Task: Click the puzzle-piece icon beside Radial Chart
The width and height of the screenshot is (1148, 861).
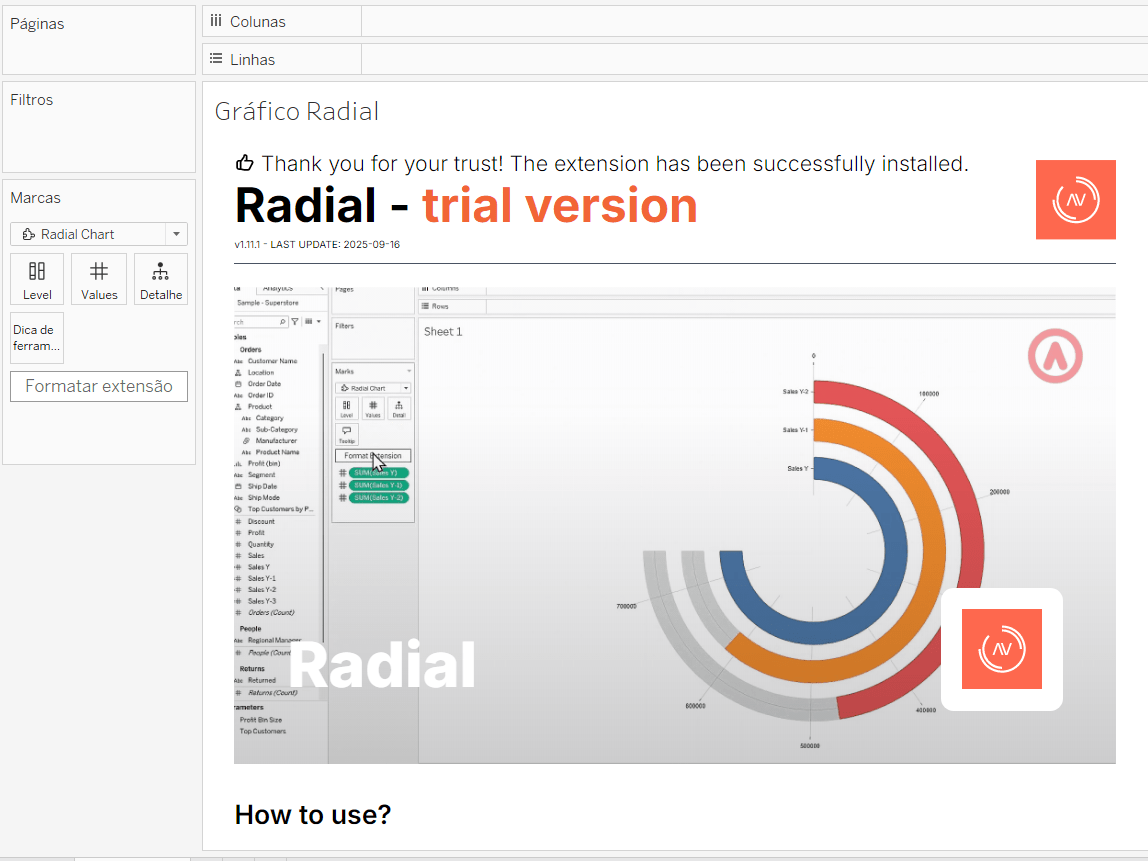Action: 28,234
